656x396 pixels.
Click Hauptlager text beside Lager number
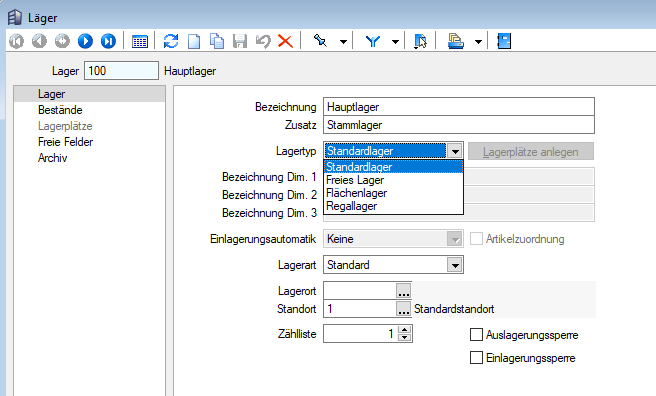pyautogui.click(x=190, y=71)
